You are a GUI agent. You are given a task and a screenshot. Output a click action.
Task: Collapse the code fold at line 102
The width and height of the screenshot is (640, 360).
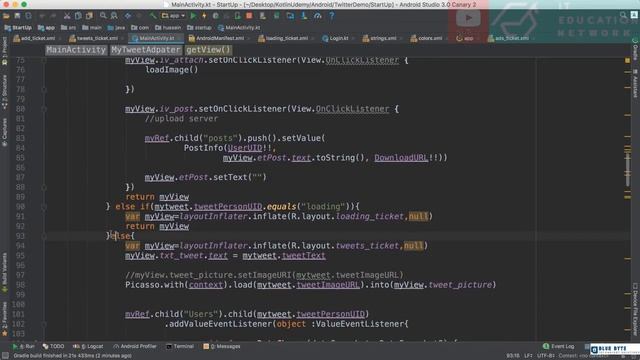pos(44,324)
